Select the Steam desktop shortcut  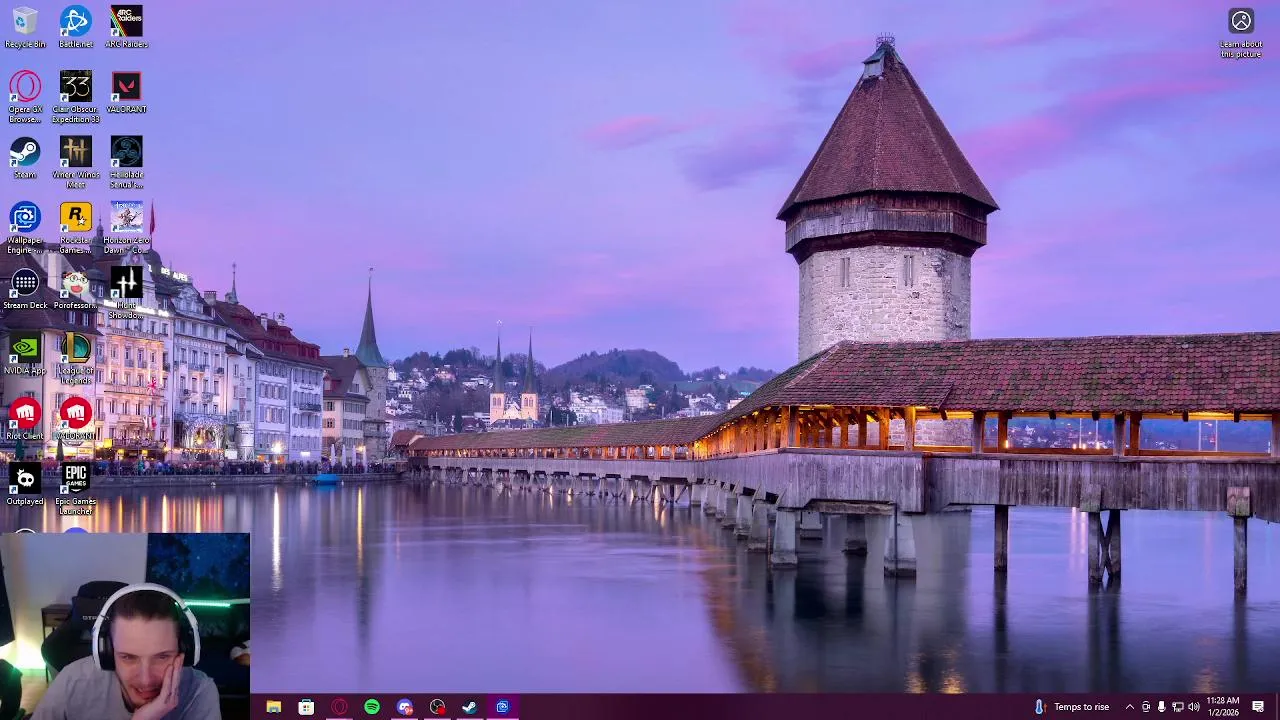[25, 157]
